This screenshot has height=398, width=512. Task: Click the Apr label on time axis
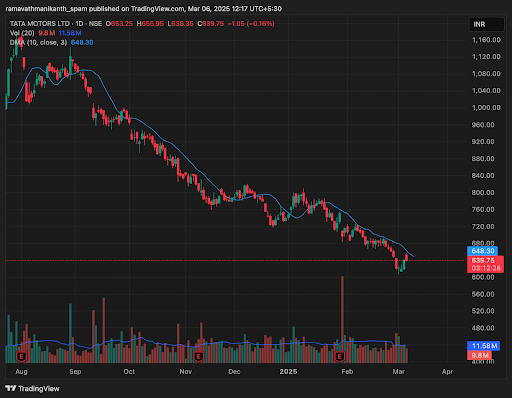(x=447, y=371)
